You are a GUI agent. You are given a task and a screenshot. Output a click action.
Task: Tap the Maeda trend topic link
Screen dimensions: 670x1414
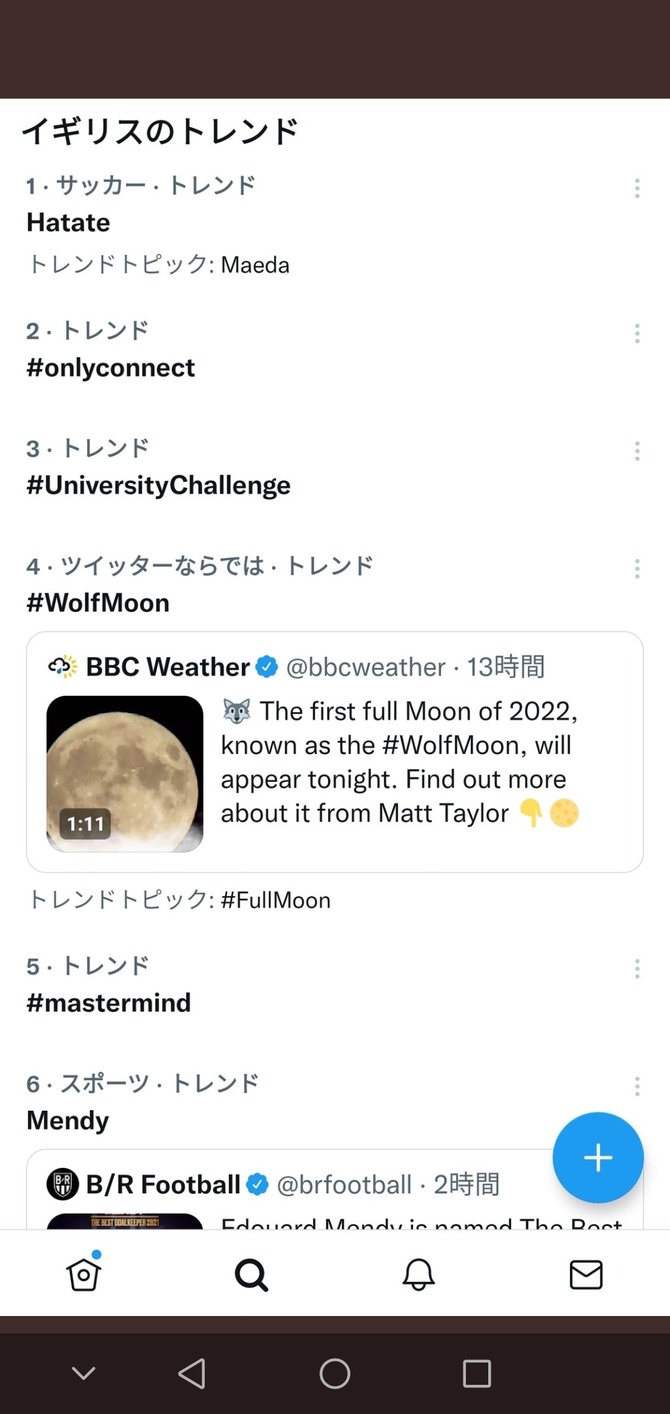(x=255, y=265)
